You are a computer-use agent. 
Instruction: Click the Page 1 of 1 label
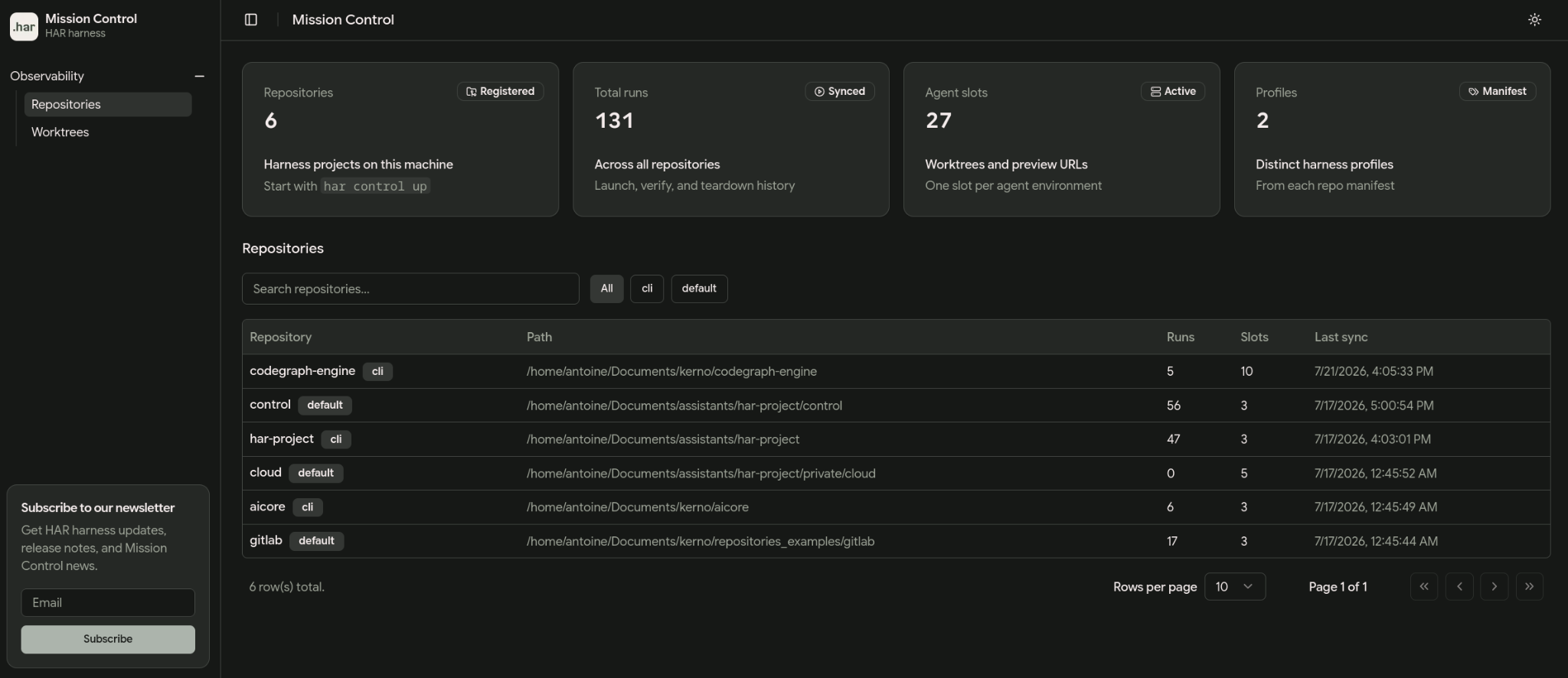click(1338, 587)
